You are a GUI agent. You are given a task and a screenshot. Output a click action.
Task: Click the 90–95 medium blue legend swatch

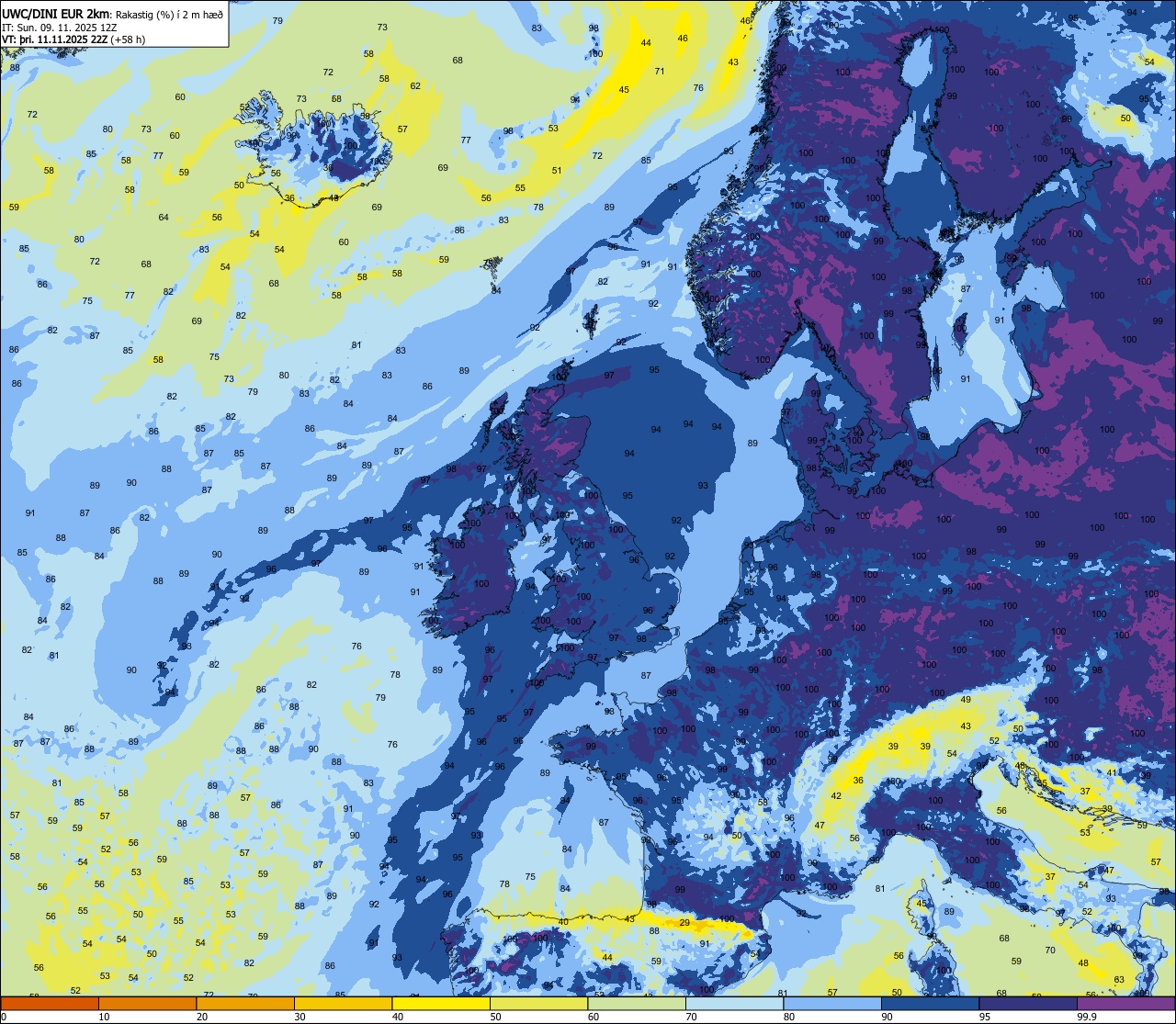click(930, 1004)
